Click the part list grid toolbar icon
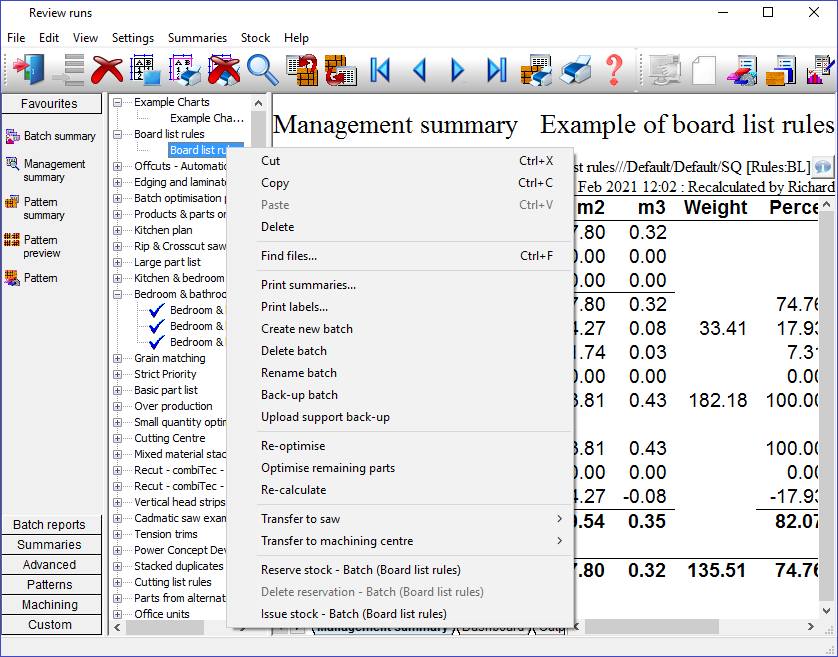Viewport: 838px width, 657px height. (x=146, y=69)
